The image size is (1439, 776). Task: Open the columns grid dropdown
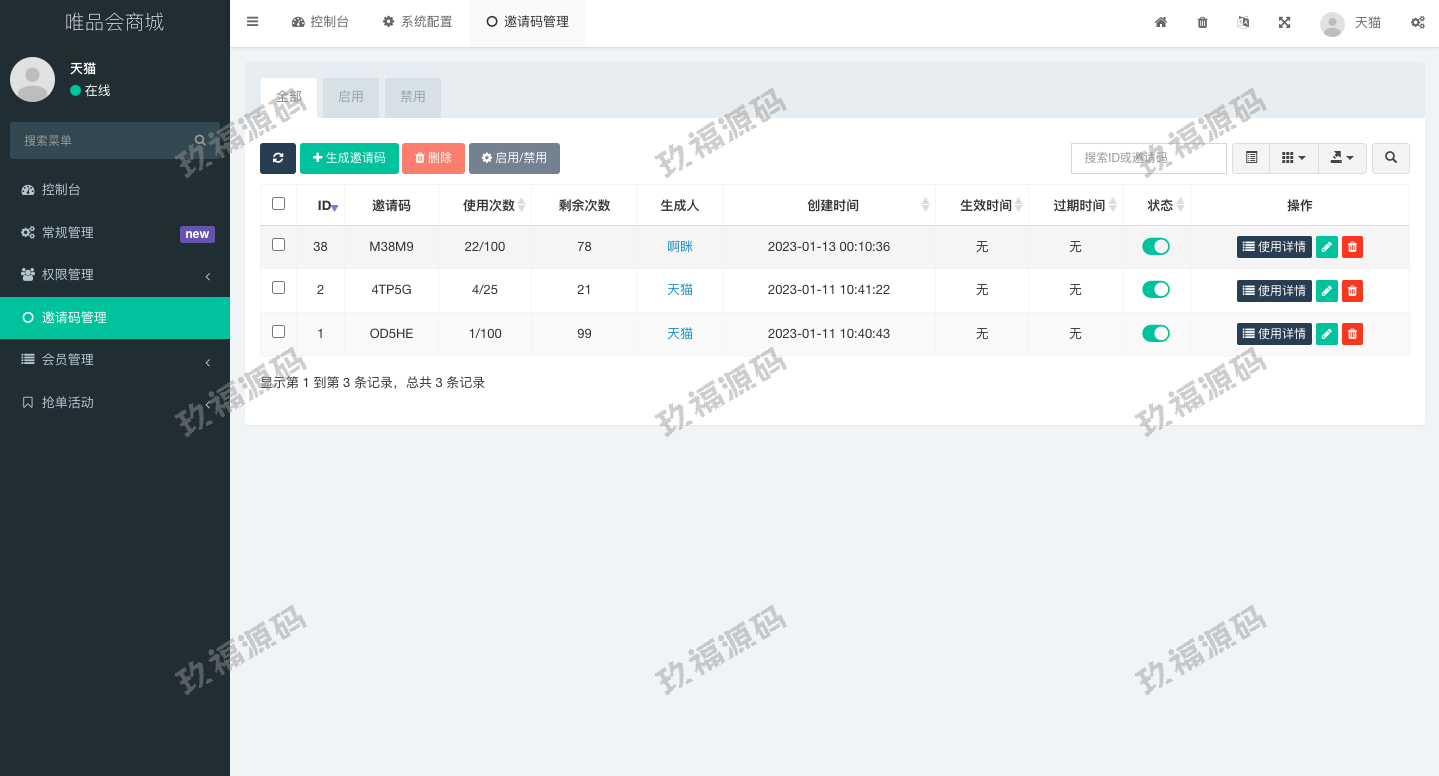1293,158
